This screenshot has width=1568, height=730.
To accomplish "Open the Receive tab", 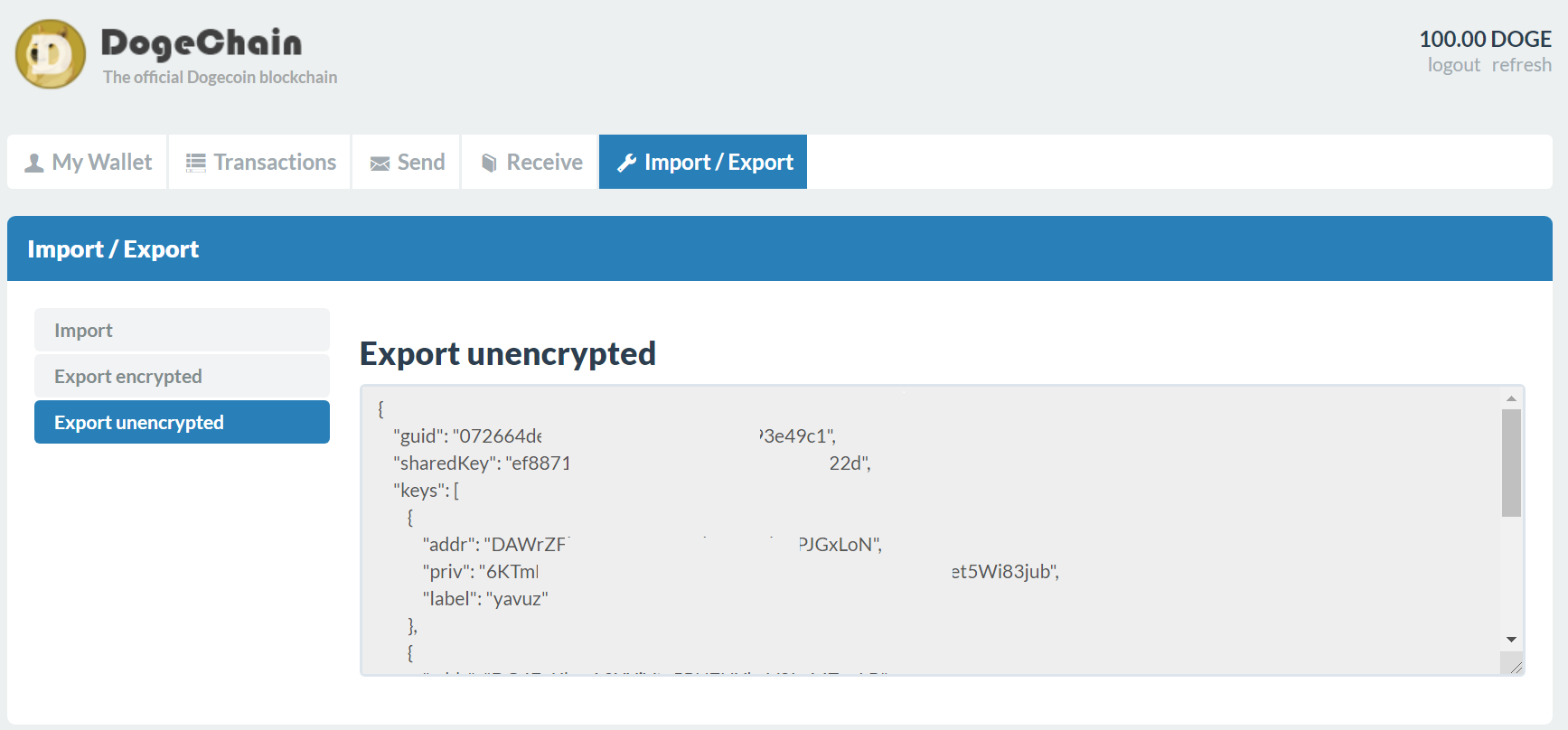I will click(x=530, y=162).
